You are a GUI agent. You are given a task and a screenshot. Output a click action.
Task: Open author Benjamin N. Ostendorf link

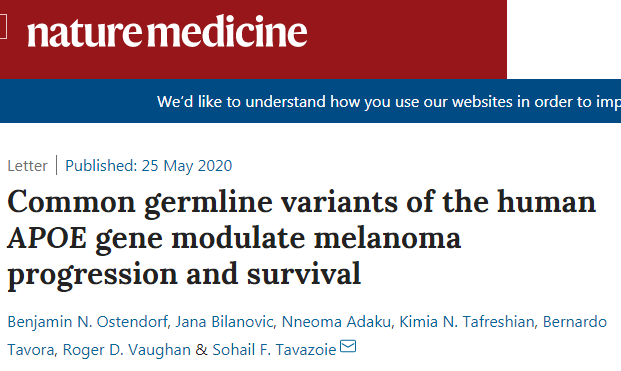[88, 322]
